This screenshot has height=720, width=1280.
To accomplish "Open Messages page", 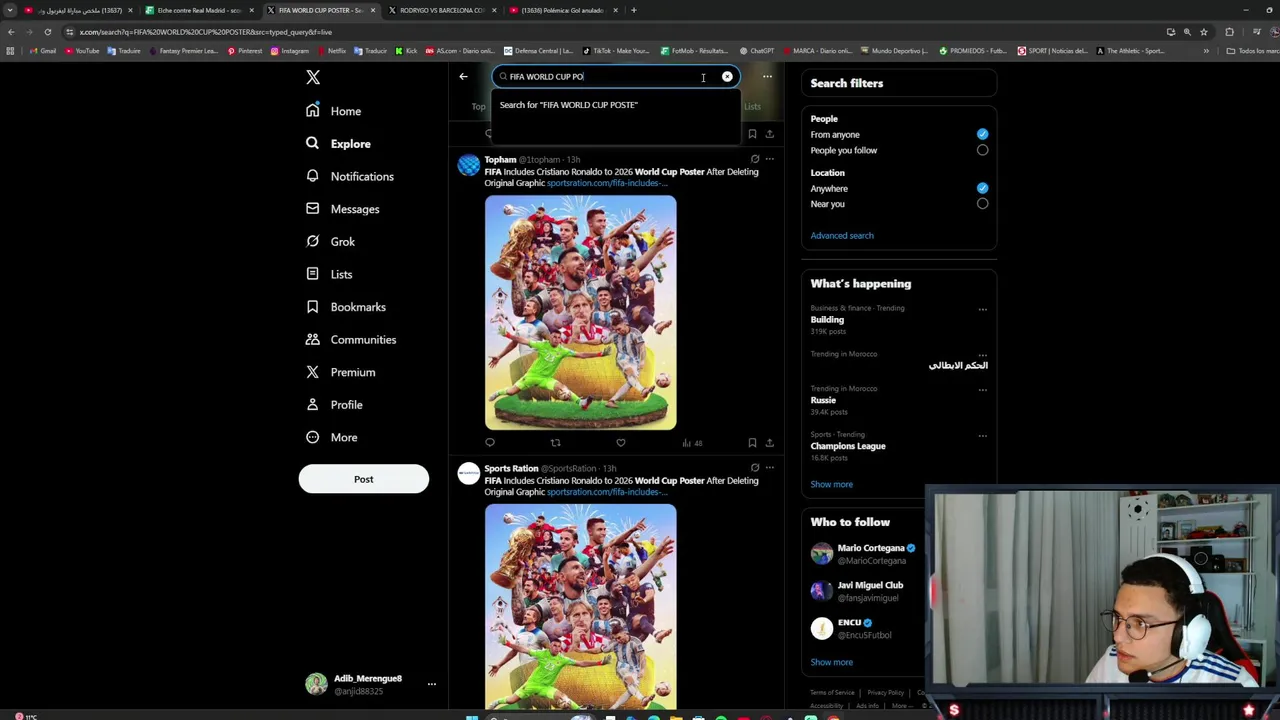I will point(343,209).
